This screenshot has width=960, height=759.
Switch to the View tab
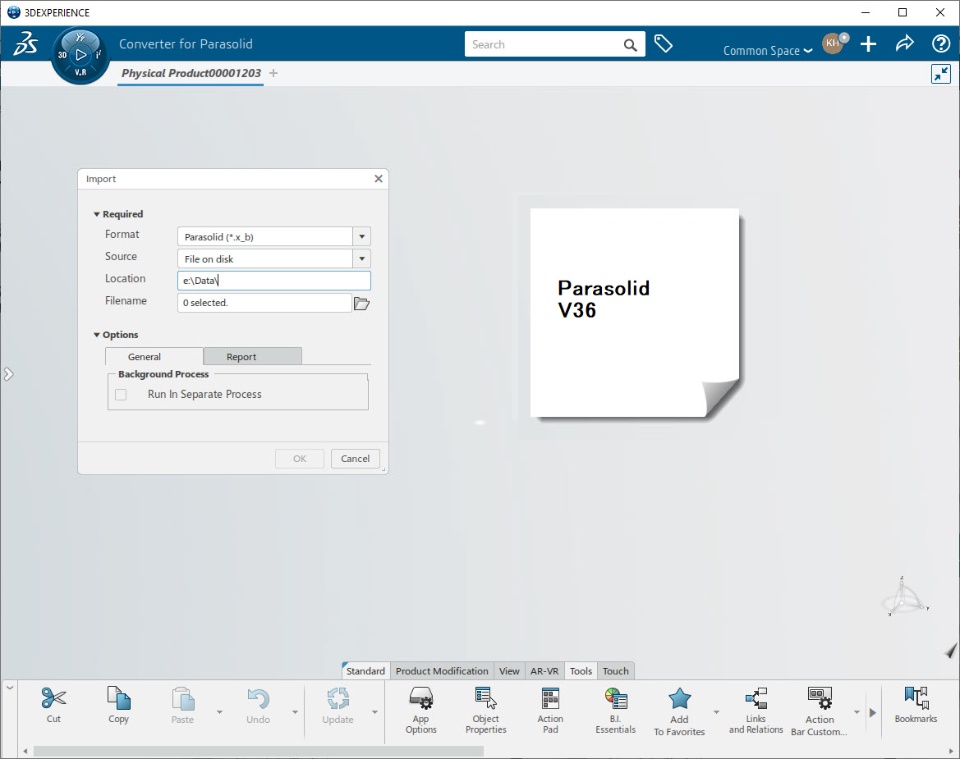tap(509, 671)
